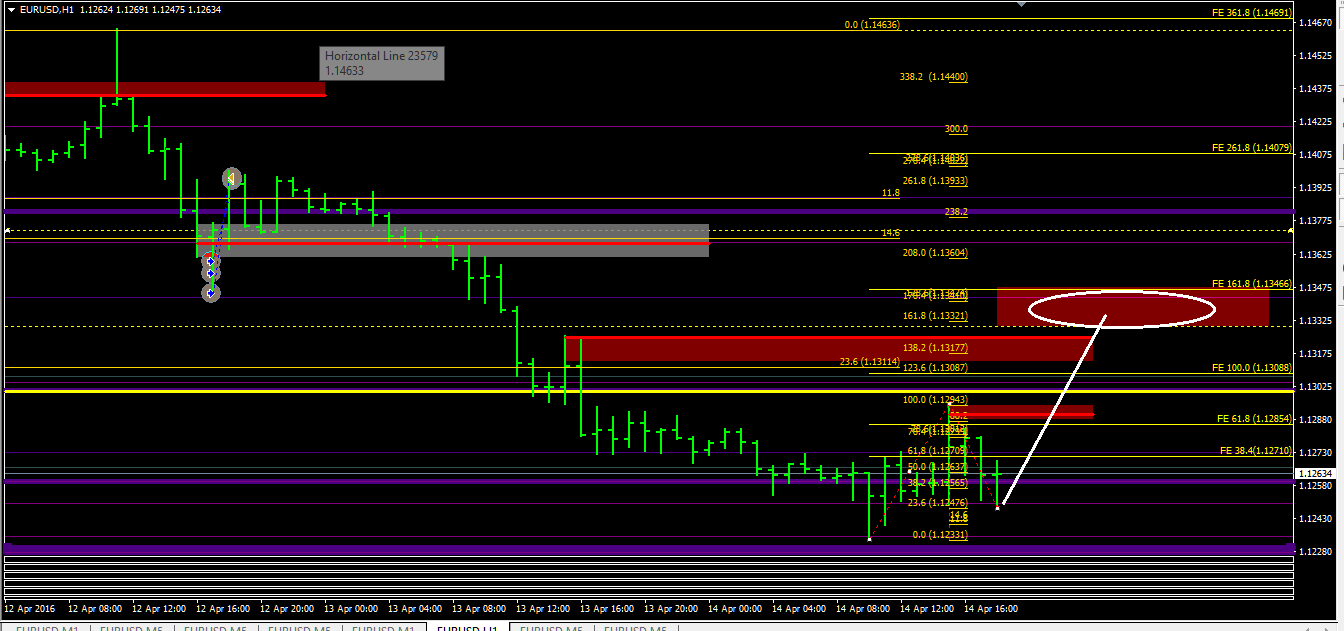Click the left arrowhead on the dashed yellow line

(8, 231)
